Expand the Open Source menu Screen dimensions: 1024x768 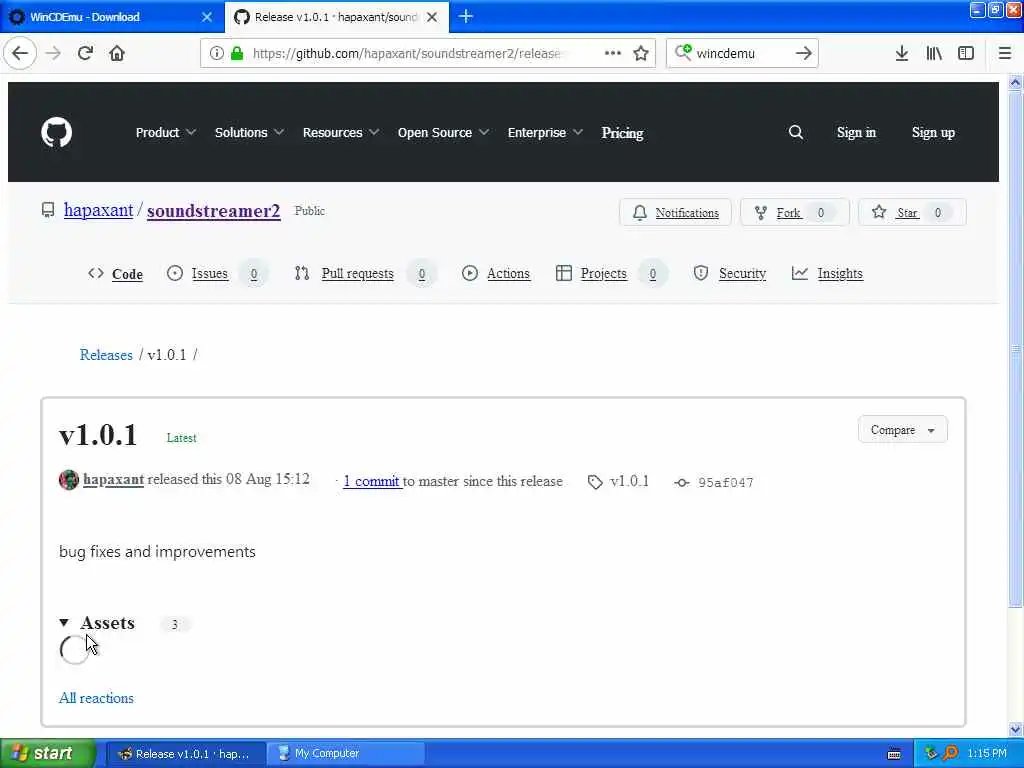(443, 133)
